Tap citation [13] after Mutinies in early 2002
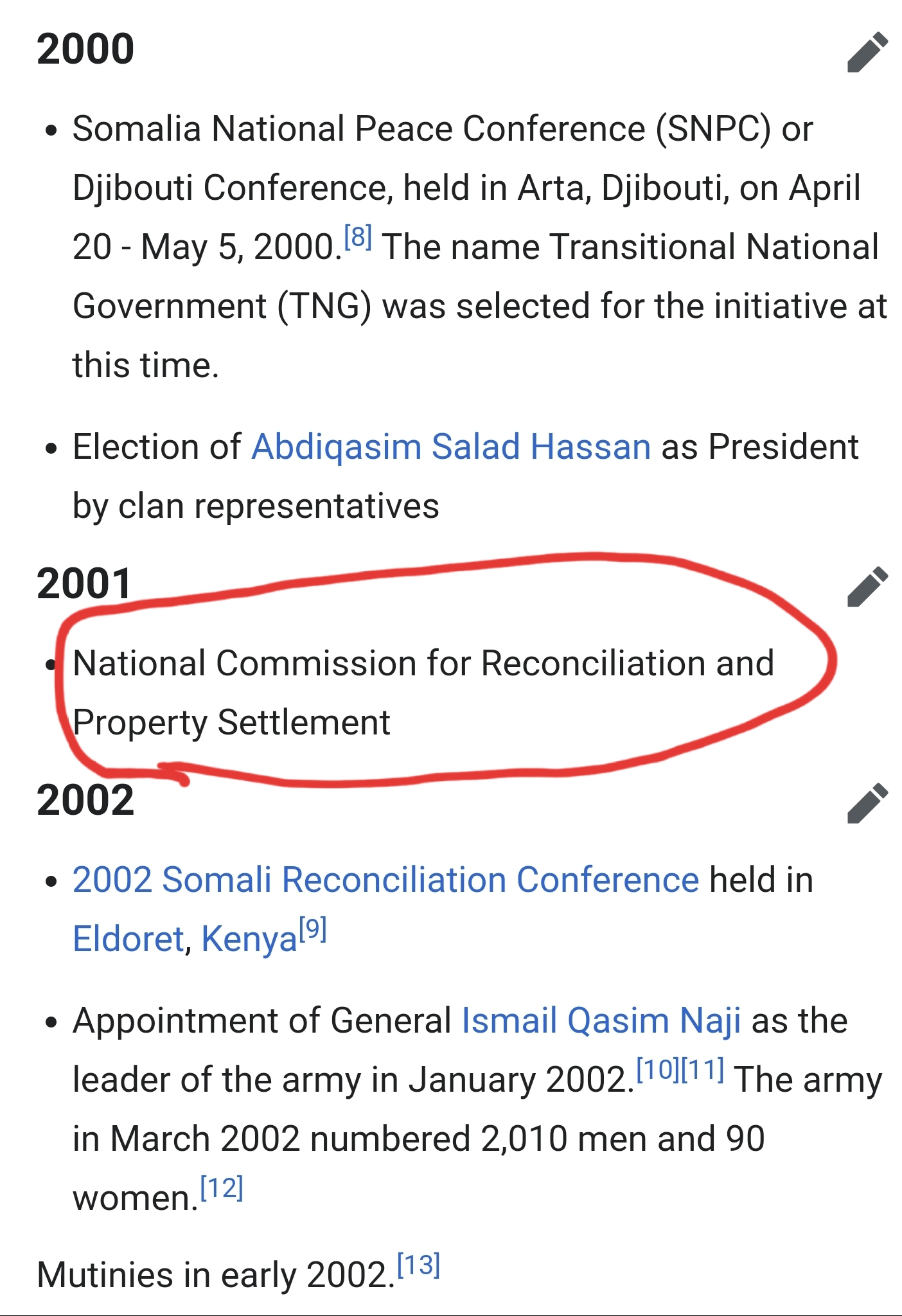Viewport: 902px width, 1316px height. click(x=418, y=1265)
